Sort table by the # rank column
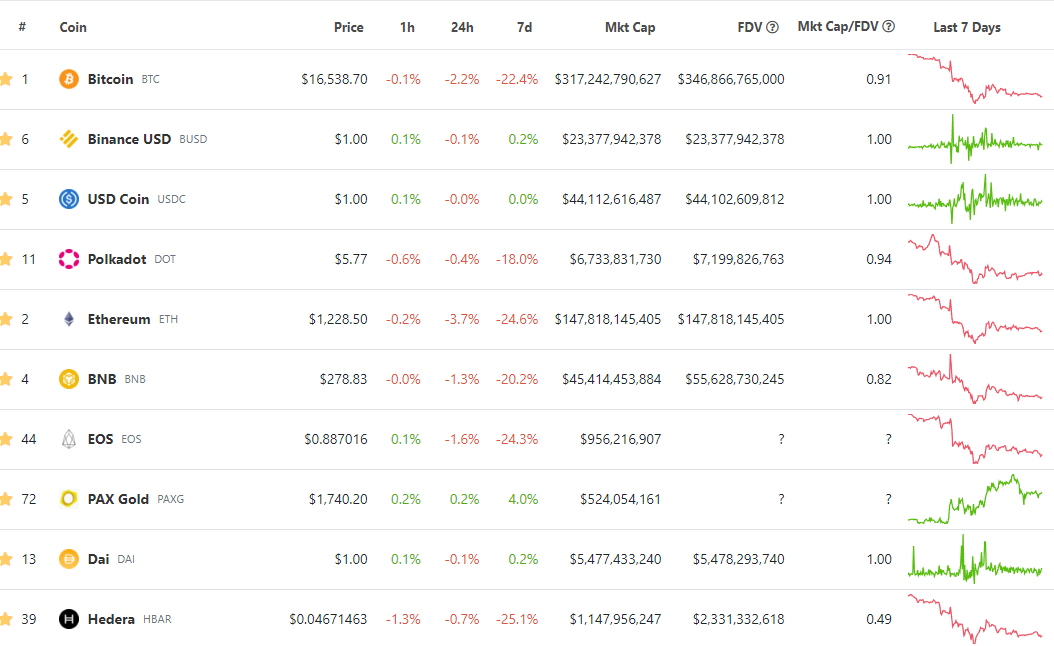Screen dimensions: 1054x646 pyautogui.click(x=22, y=27)
